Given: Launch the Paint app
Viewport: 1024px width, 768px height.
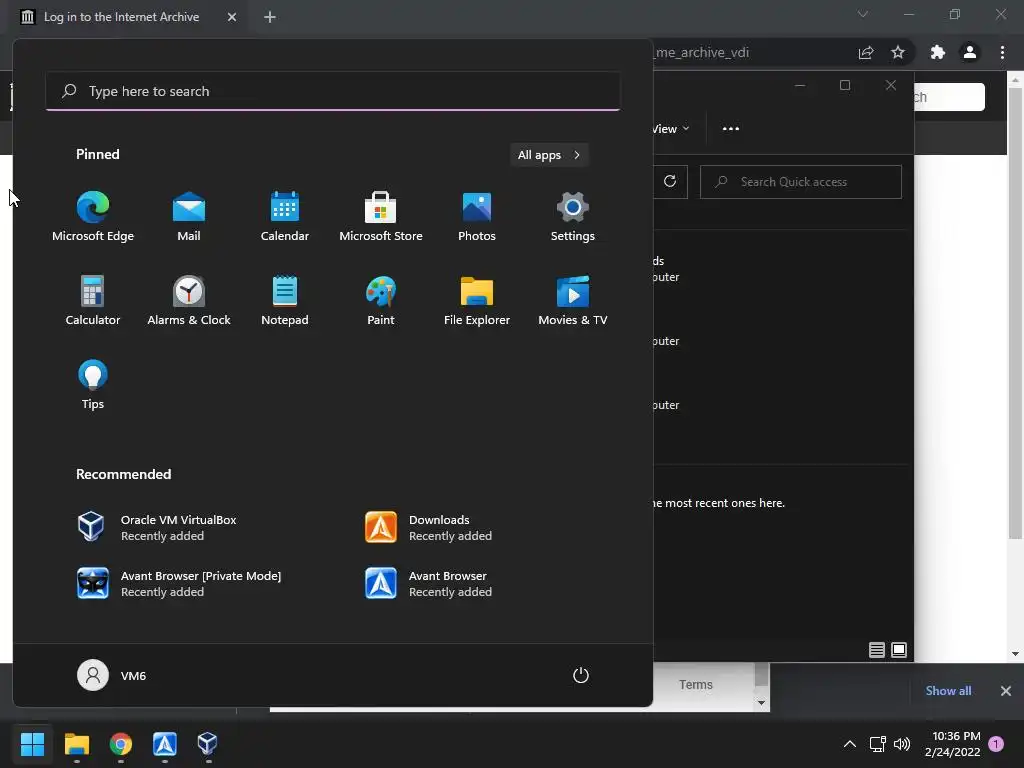Looking at the screenshot, I should click(381, 300).
